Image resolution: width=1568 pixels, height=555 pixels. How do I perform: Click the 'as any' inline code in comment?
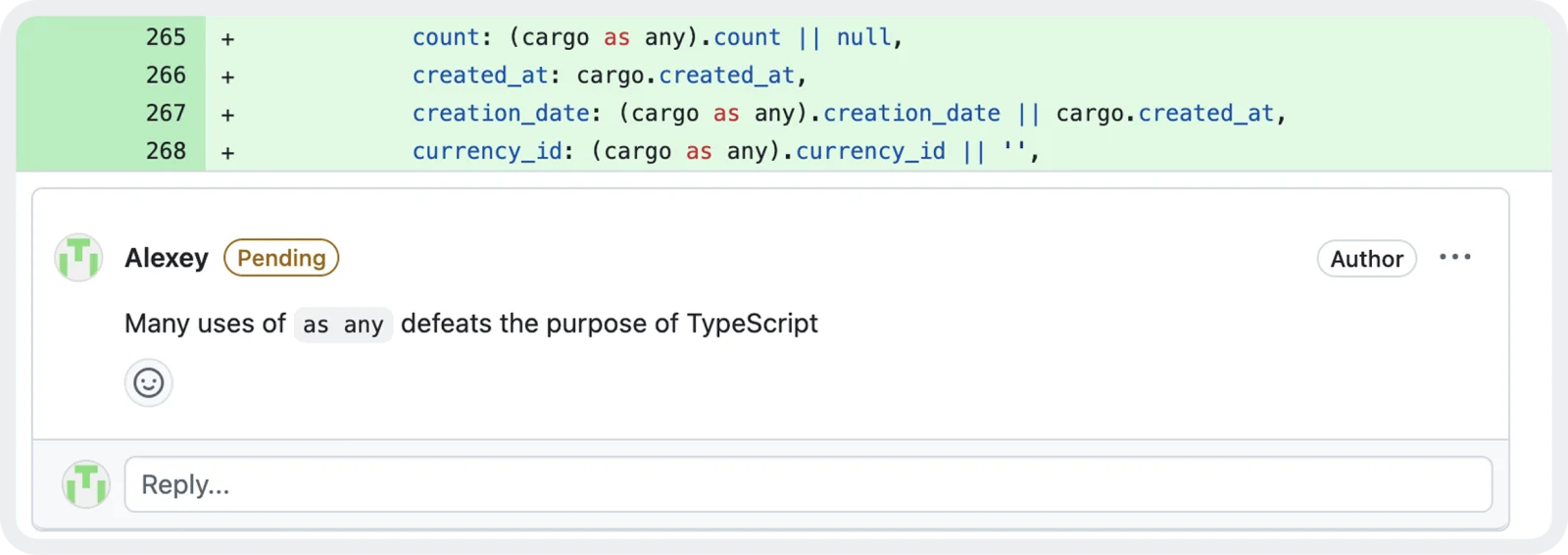(x=343, y=325)
